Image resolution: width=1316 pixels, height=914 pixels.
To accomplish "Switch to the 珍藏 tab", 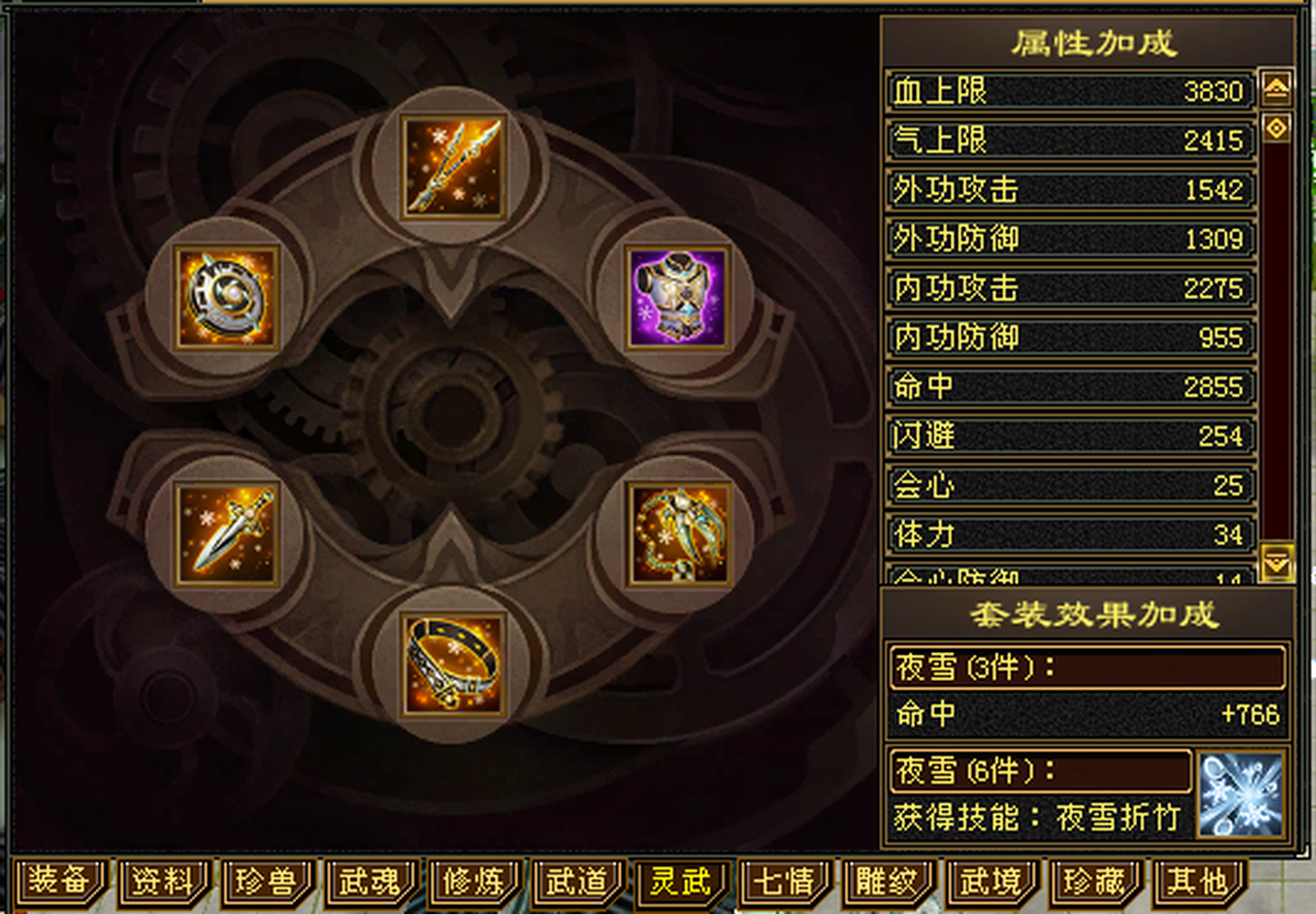I will (1095, 882).
